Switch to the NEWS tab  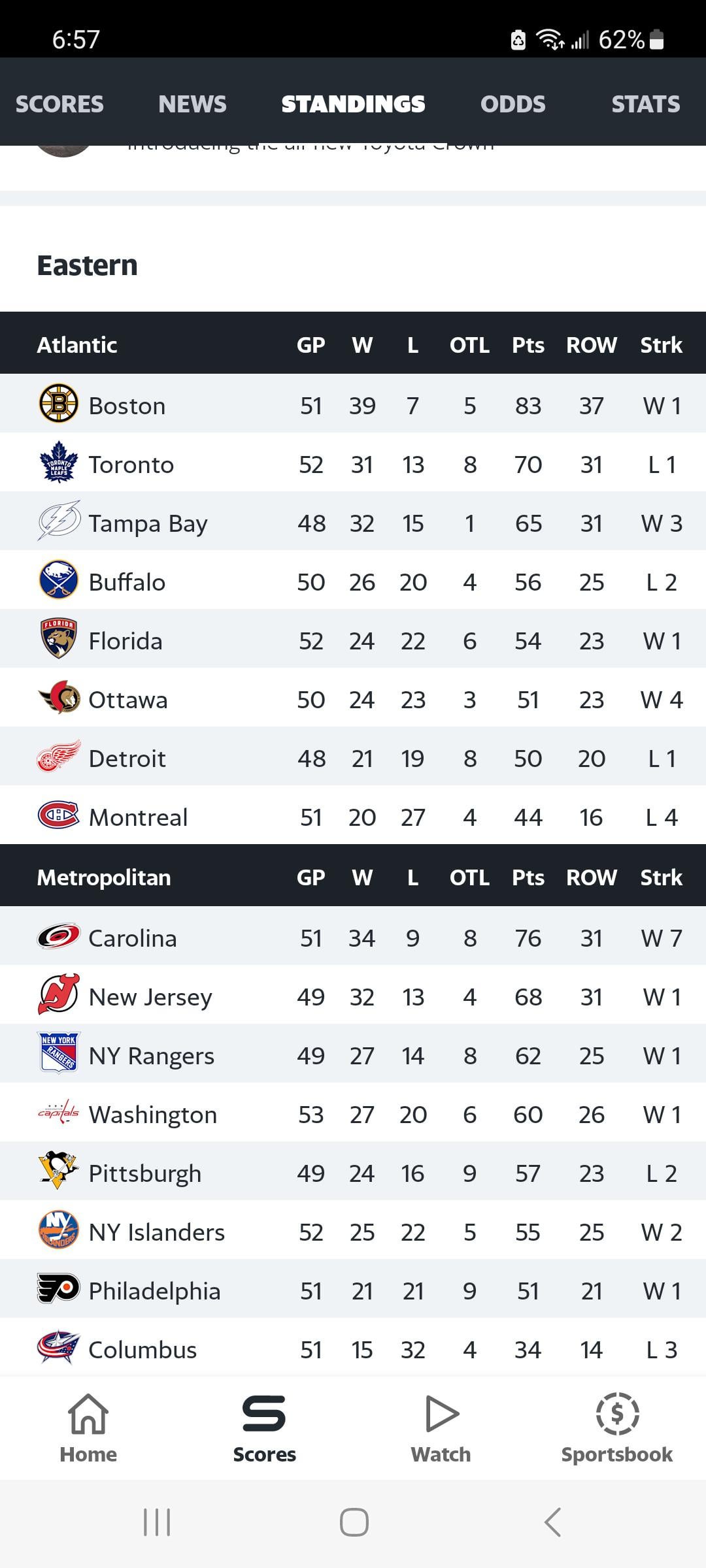click(x=192, y=104)
